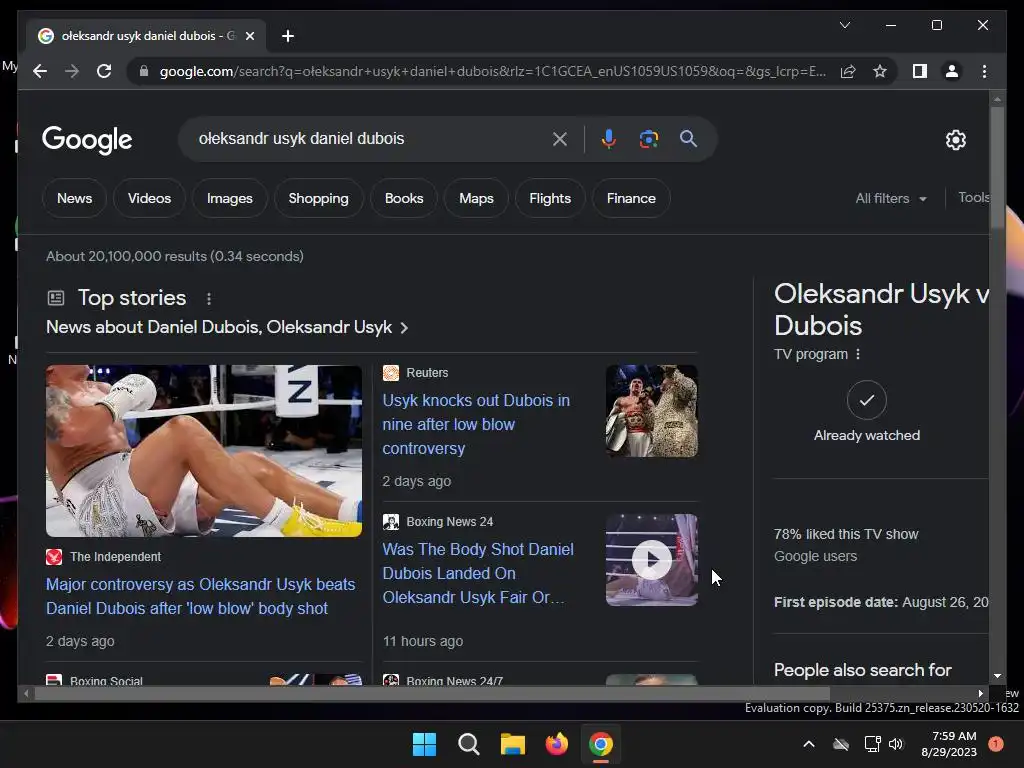This screenshot has width=1024, height=768.
Task: Play the Boxing News 24 video thumbnail
Action: tap(652, 560)
